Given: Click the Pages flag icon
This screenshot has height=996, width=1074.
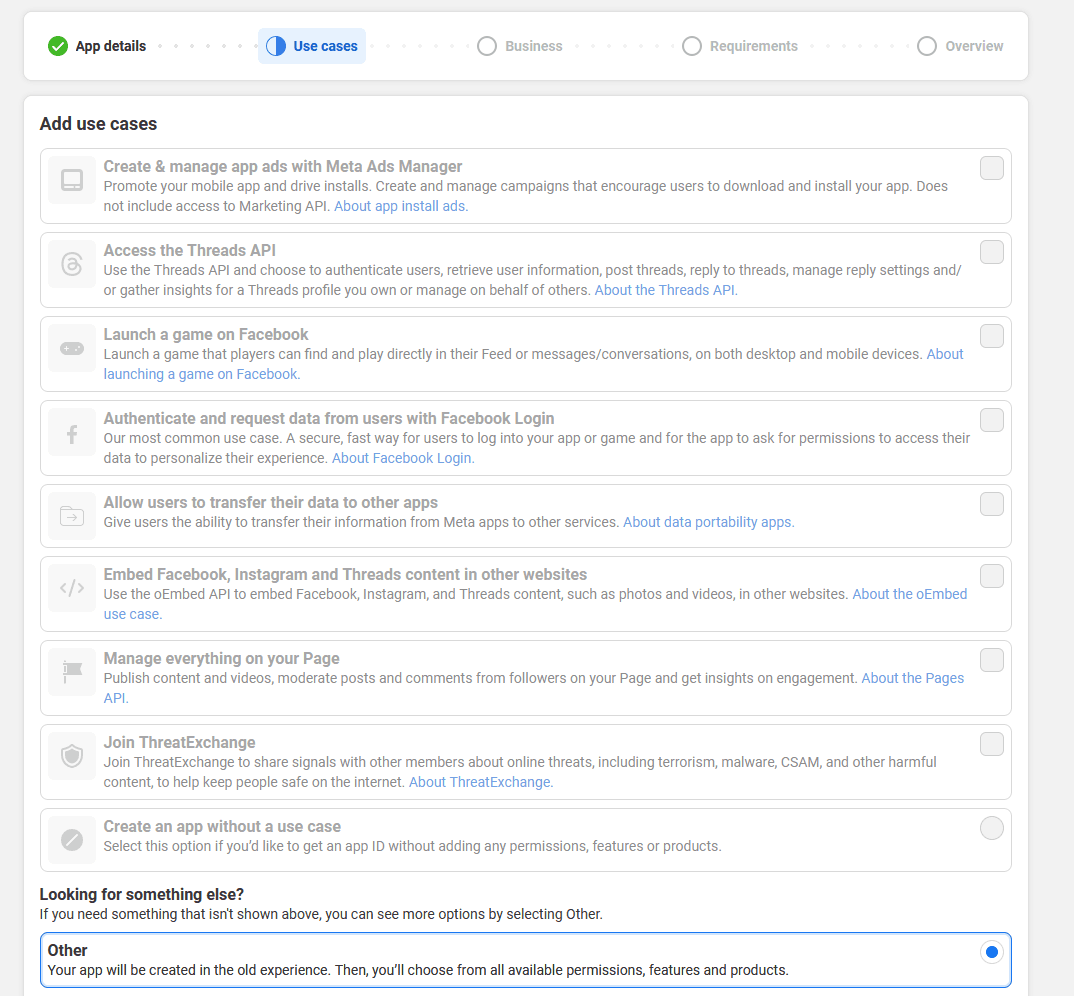Looking at the screenshot, I should pos(71,672).
